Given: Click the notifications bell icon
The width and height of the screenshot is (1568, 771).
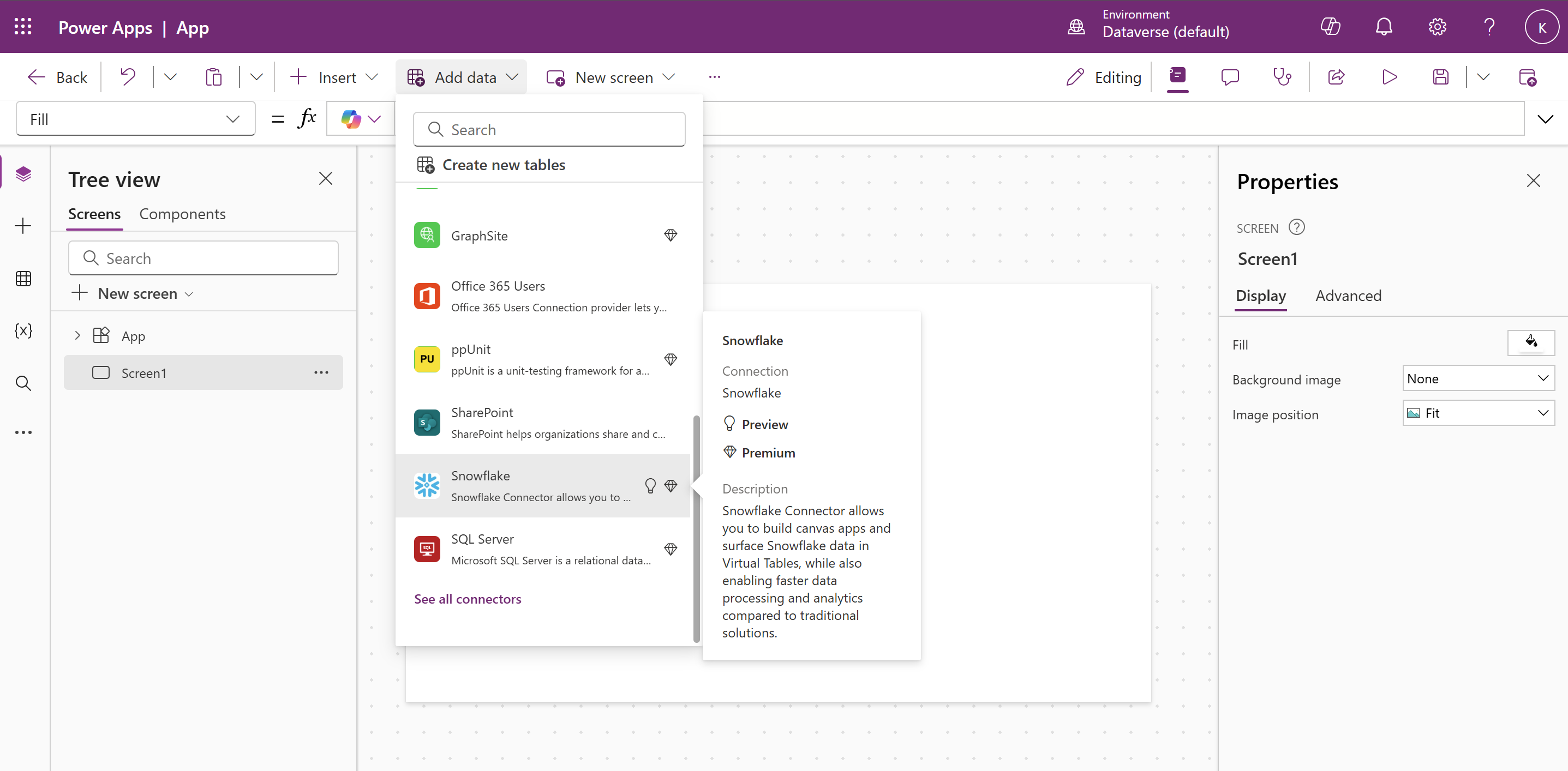Looking at the screenshot, I should 1384,27.
